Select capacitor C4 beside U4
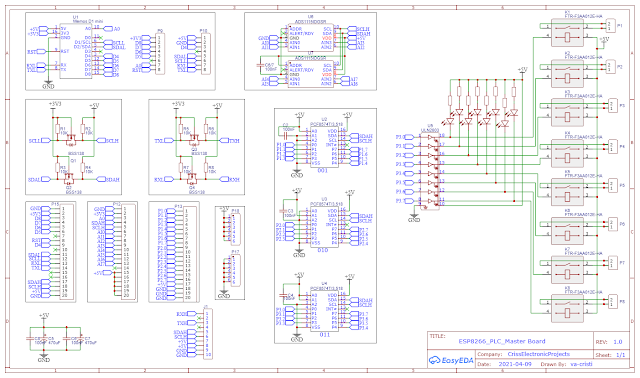 tap(282, 295)
